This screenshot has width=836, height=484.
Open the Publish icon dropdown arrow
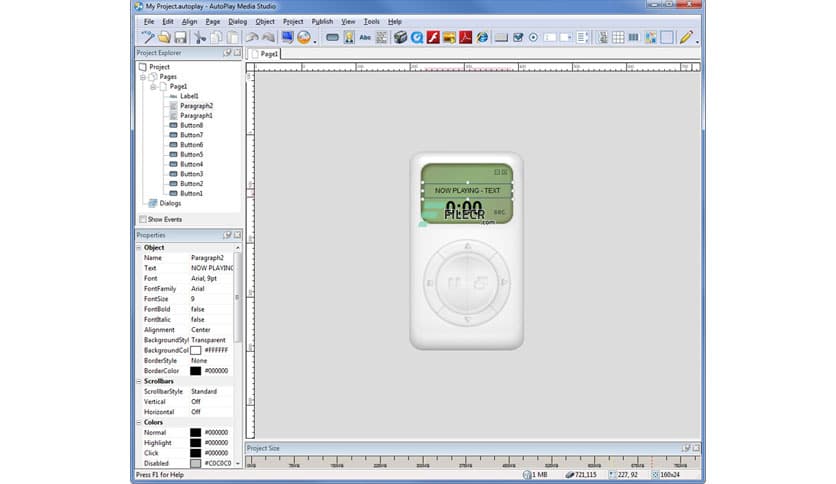[315, 40]
